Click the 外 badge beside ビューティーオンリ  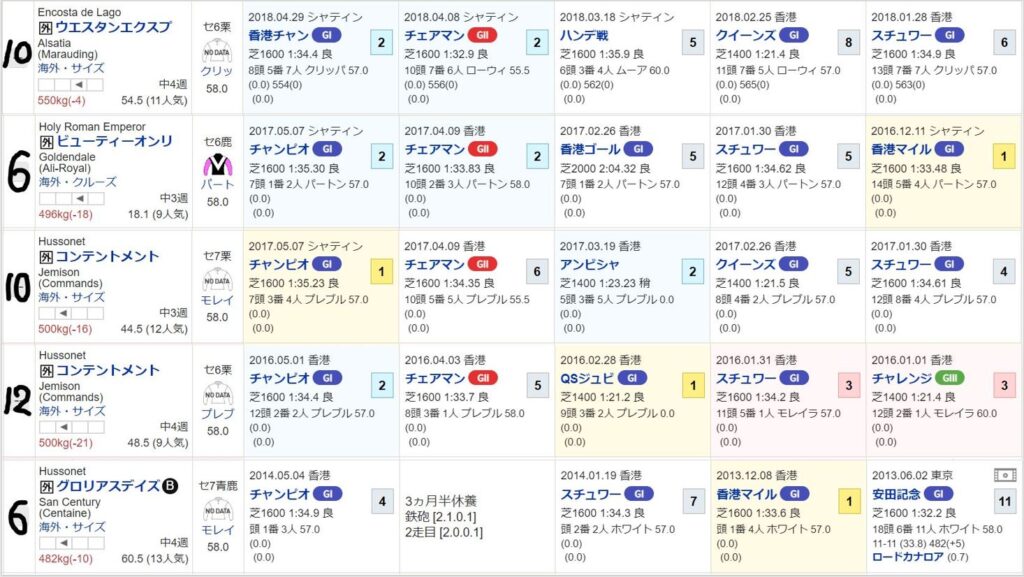click(x=46, y=142)
